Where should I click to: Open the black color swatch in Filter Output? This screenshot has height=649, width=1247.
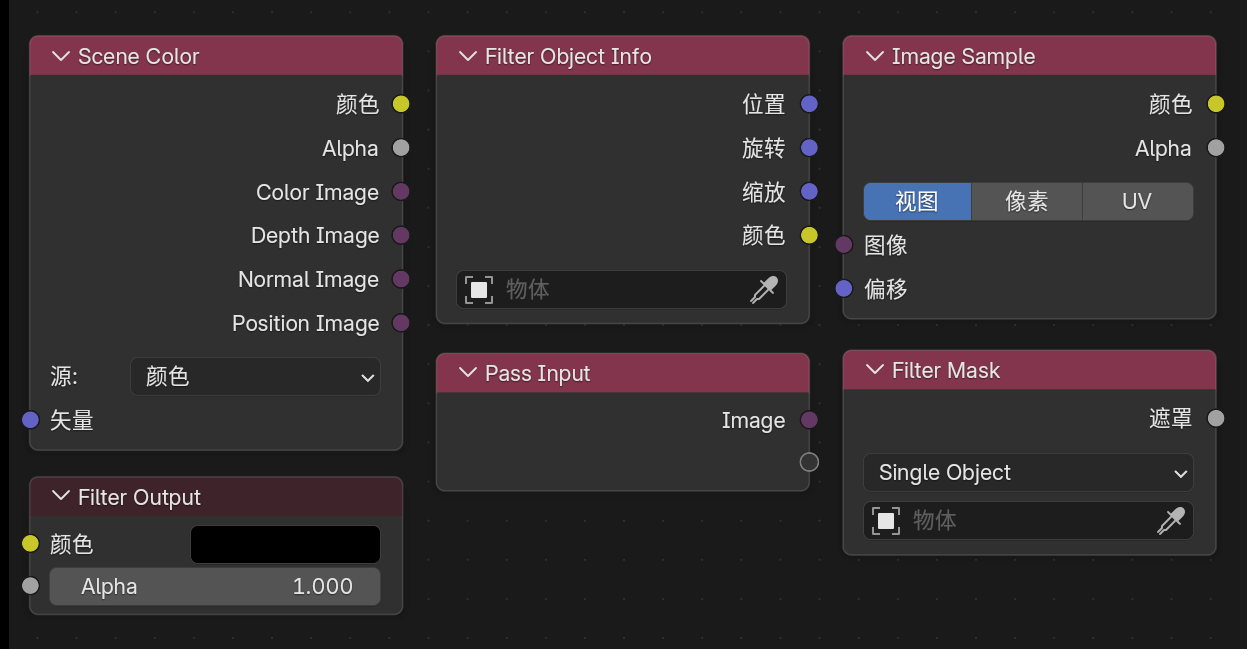(x=285, y=544)
